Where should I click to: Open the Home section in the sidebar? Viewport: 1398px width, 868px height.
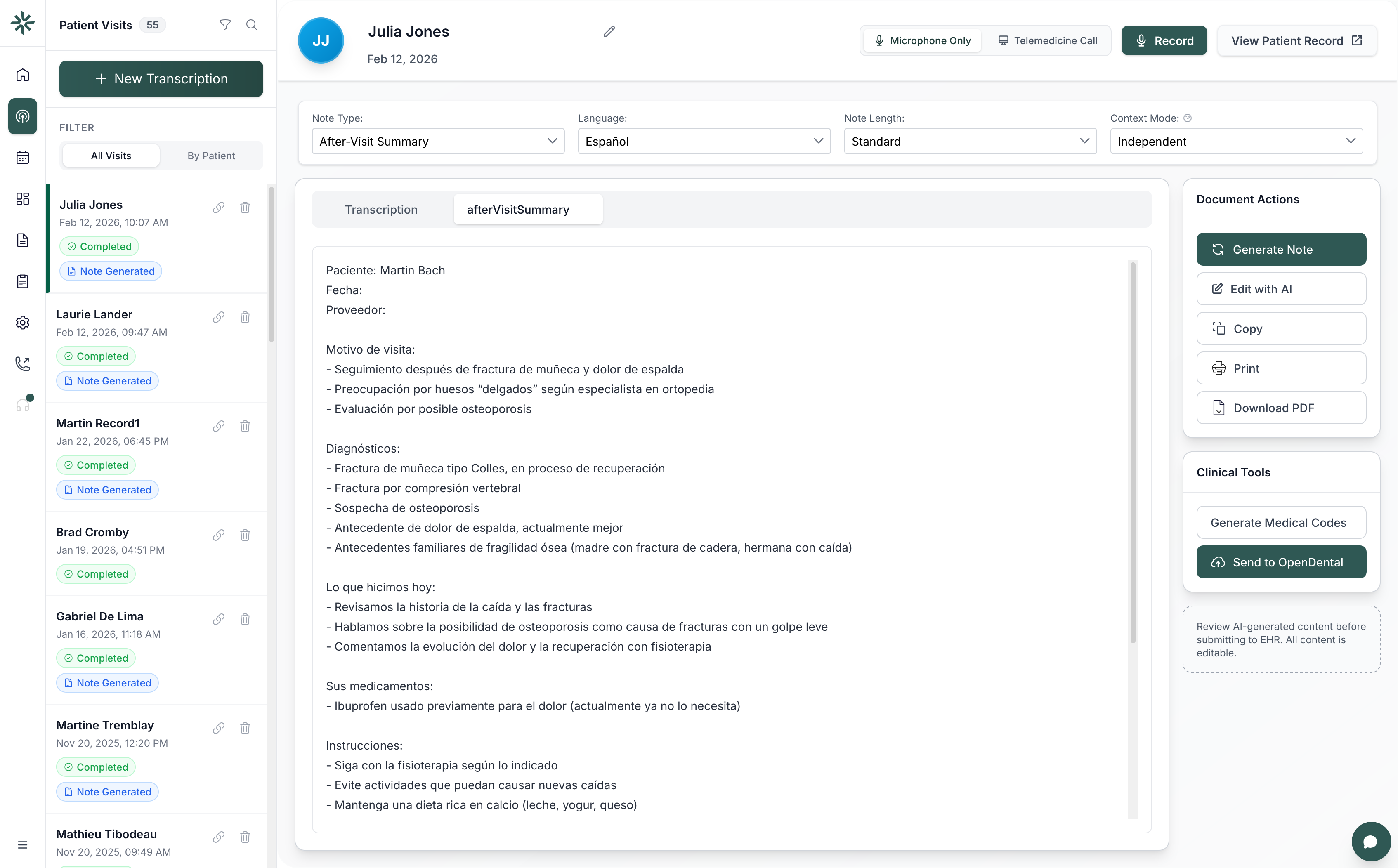[x=22, y=75]
